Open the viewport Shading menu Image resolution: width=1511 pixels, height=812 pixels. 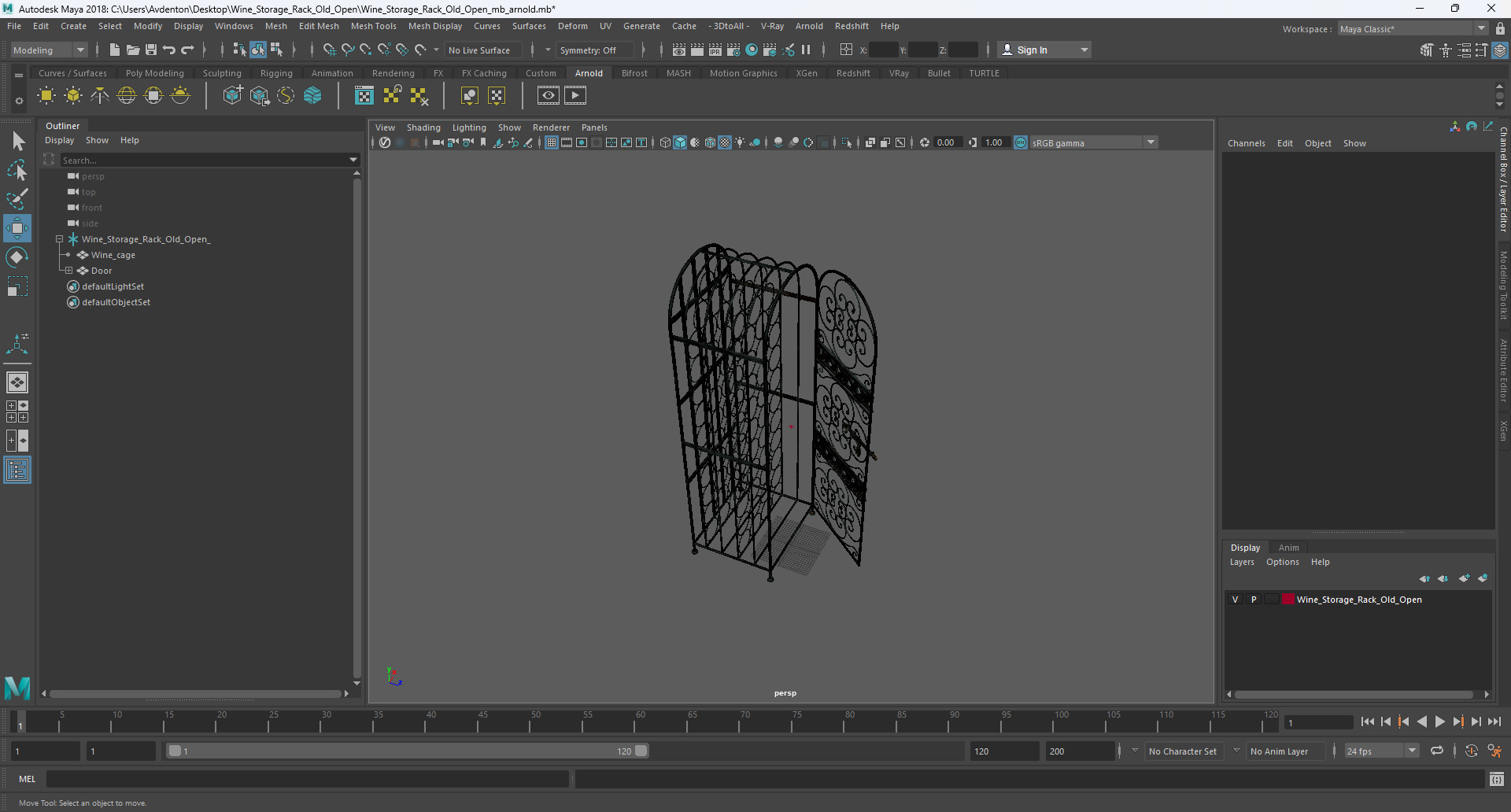(423, 127)
